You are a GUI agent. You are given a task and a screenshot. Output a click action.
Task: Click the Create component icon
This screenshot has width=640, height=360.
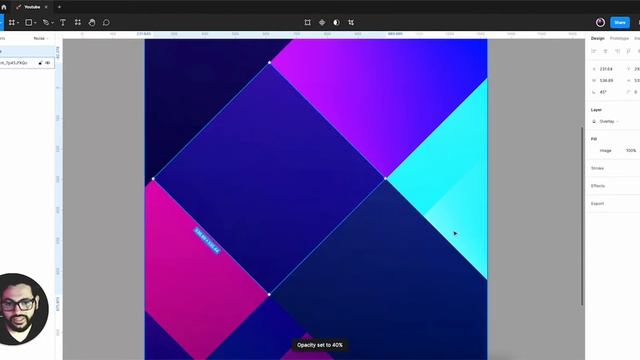coord(322,22)
